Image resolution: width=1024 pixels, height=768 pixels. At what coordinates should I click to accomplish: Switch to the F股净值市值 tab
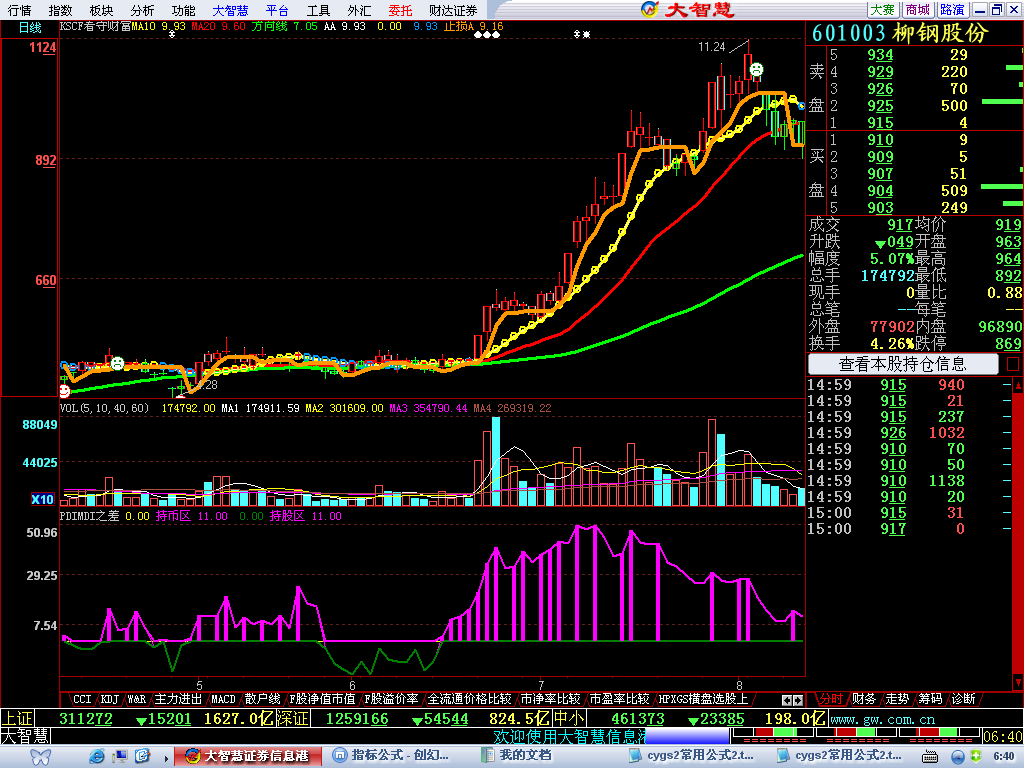coord(322,699)
